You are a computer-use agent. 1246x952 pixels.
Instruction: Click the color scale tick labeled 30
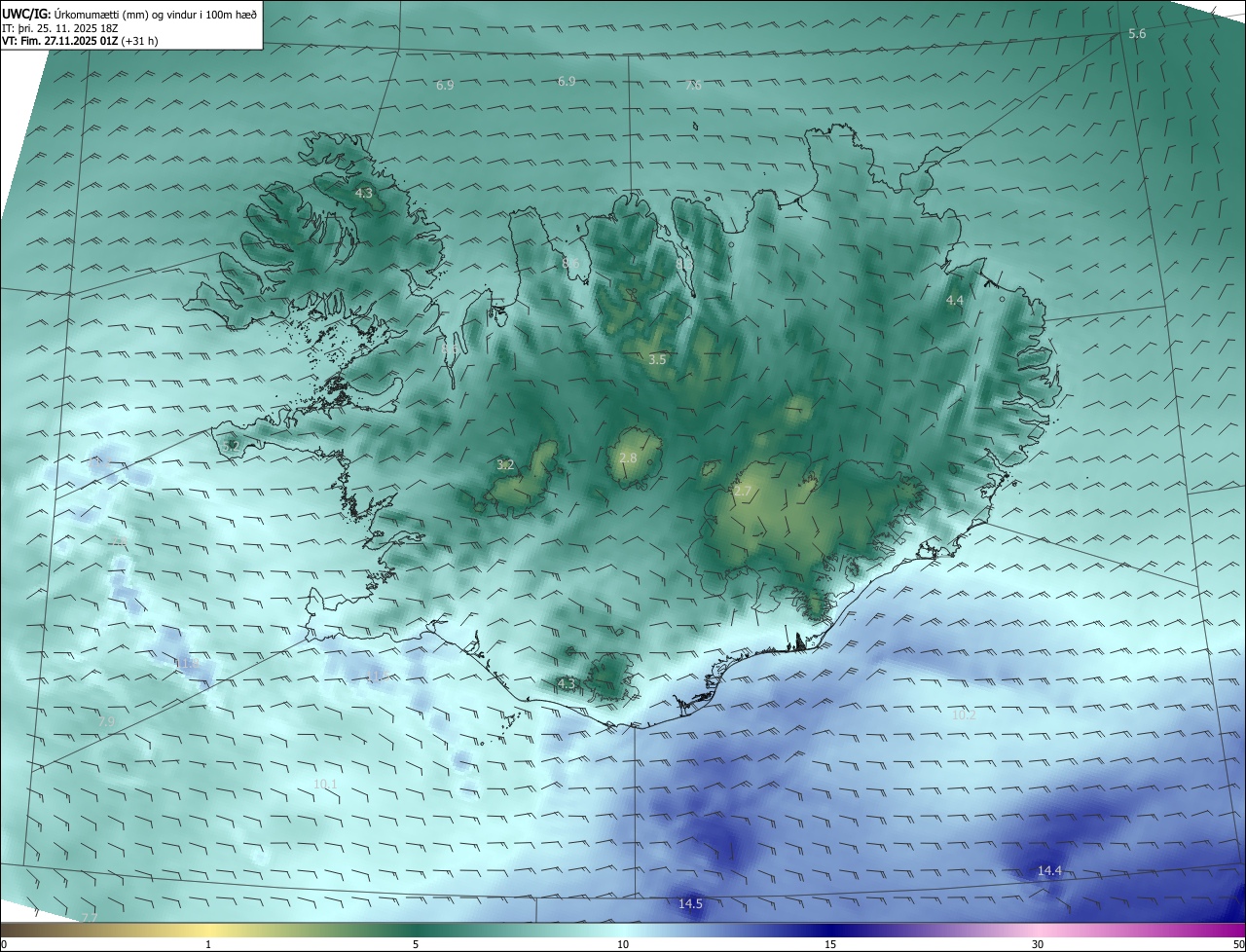pyautogui.click(x=1038, y=944)
